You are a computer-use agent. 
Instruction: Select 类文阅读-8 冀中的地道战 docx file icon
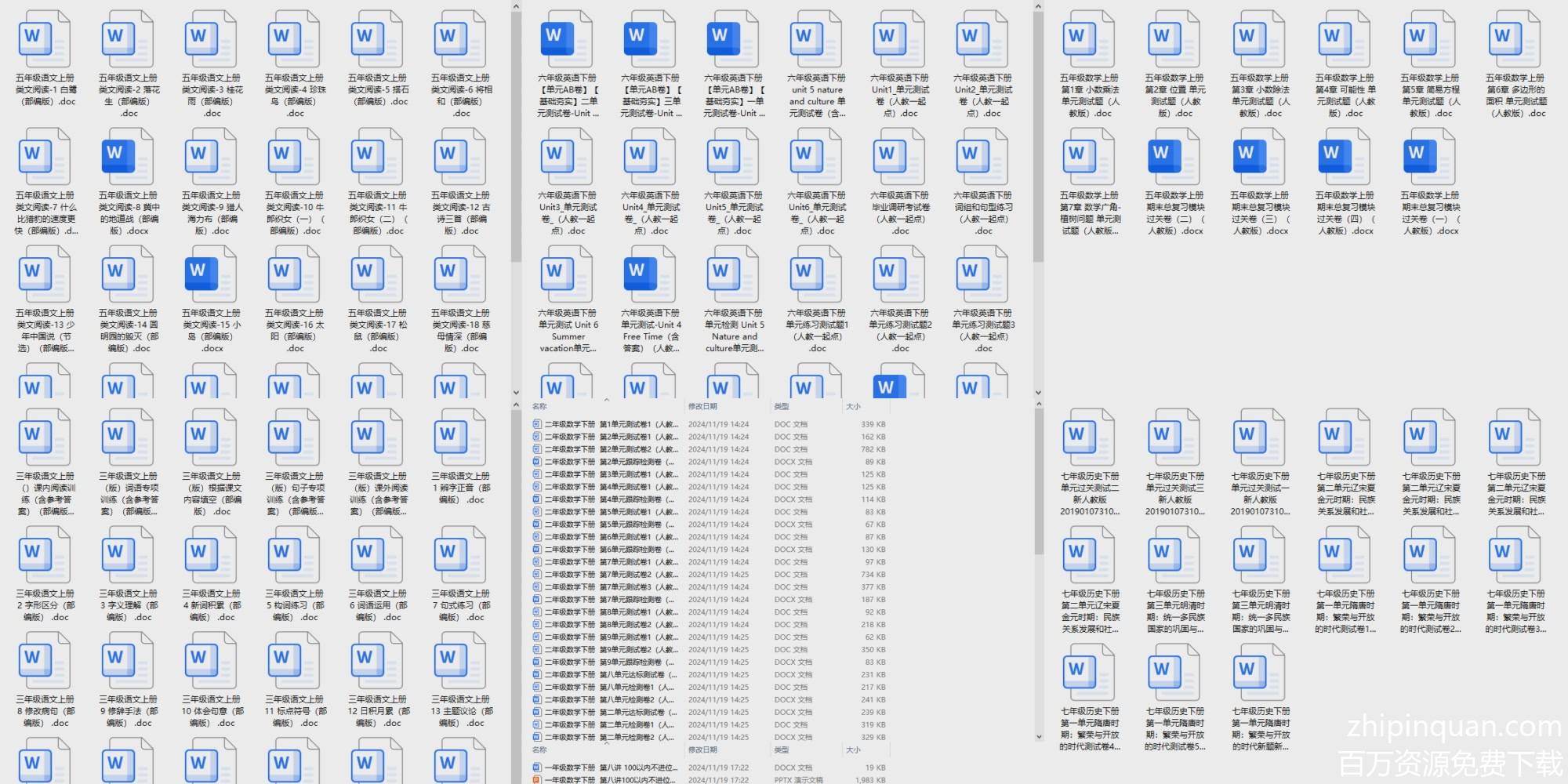click(128, 156)
